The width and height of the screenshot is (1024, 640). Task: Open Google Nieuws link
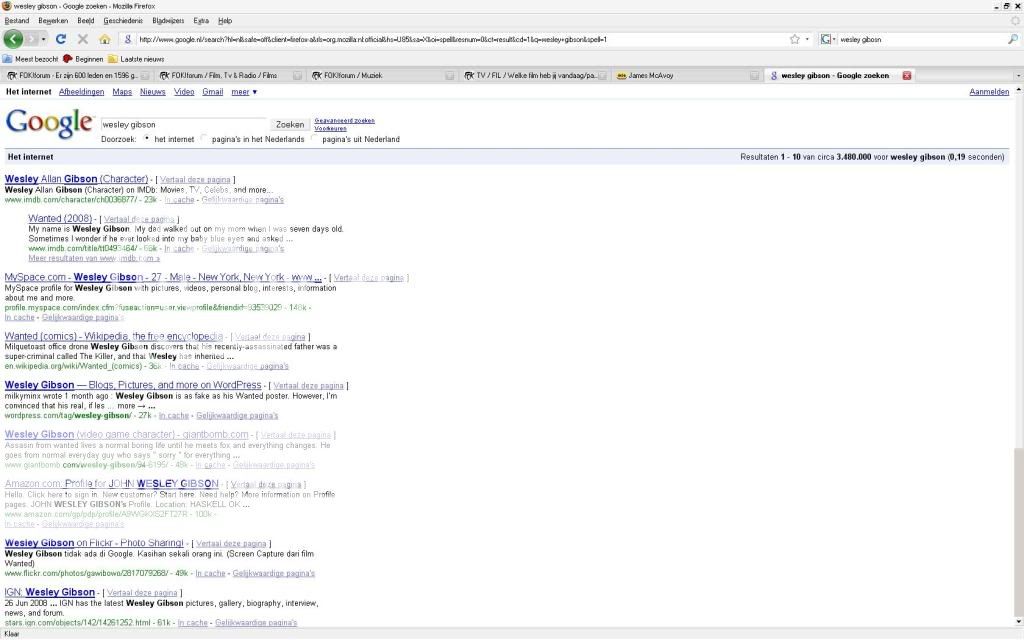pyautogui.click(x=153, y=92)
